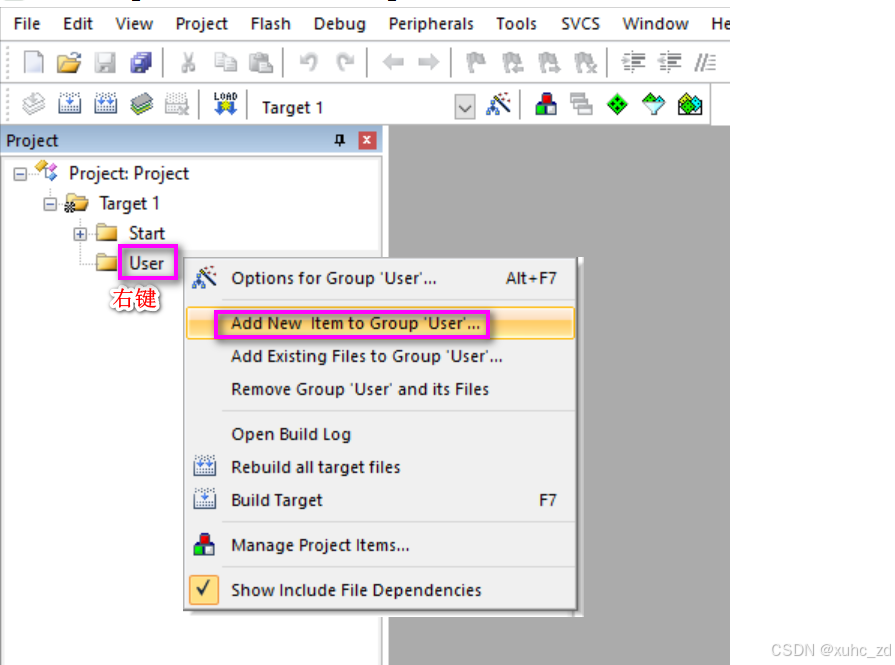Click the Indent selection icon
Image resolution: width=895 pixels, height=665 pixels.
[x=633, y=62]
